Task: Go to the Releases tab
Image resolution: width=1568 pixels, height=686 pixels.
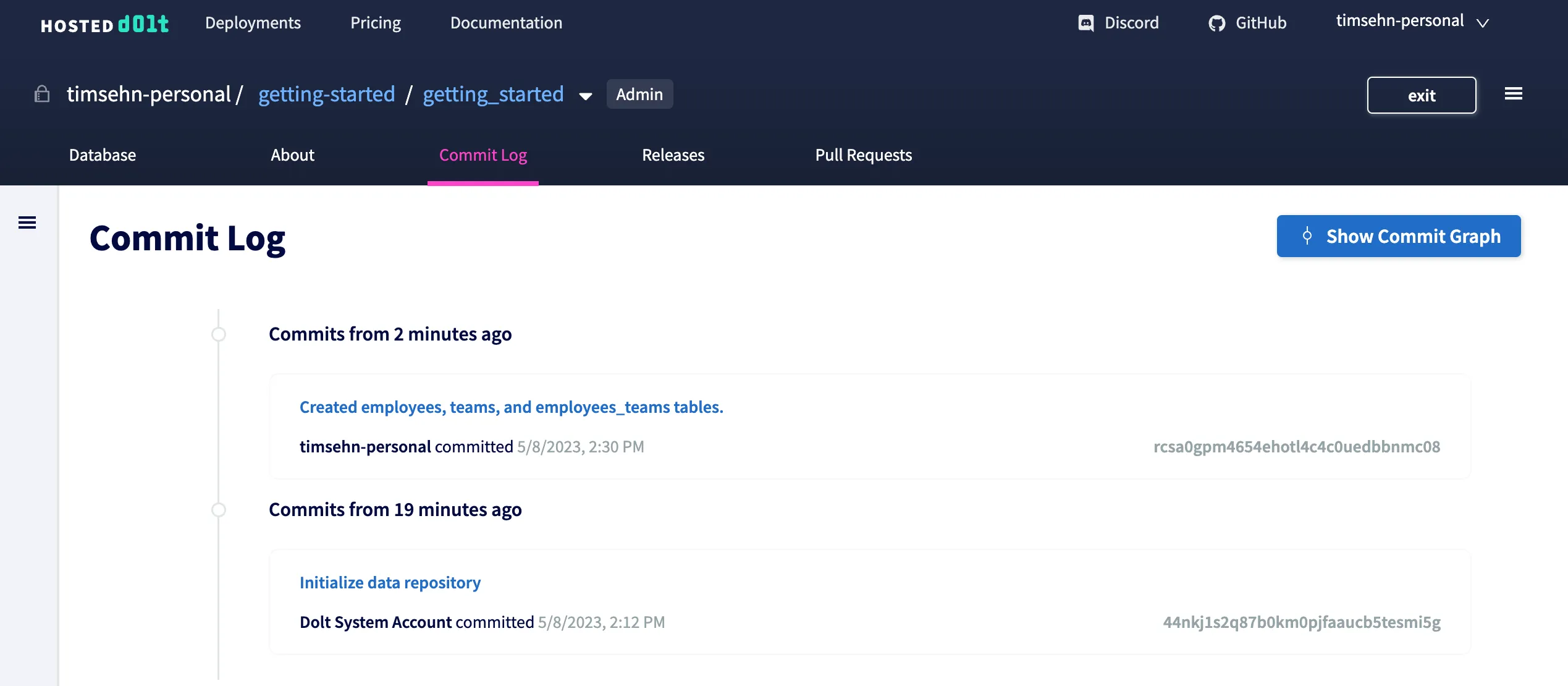Action: (673, 155)
